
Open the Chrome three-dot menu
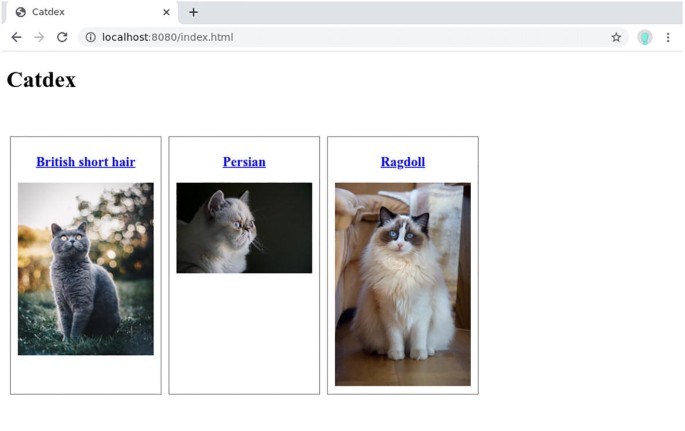[668, 37]
